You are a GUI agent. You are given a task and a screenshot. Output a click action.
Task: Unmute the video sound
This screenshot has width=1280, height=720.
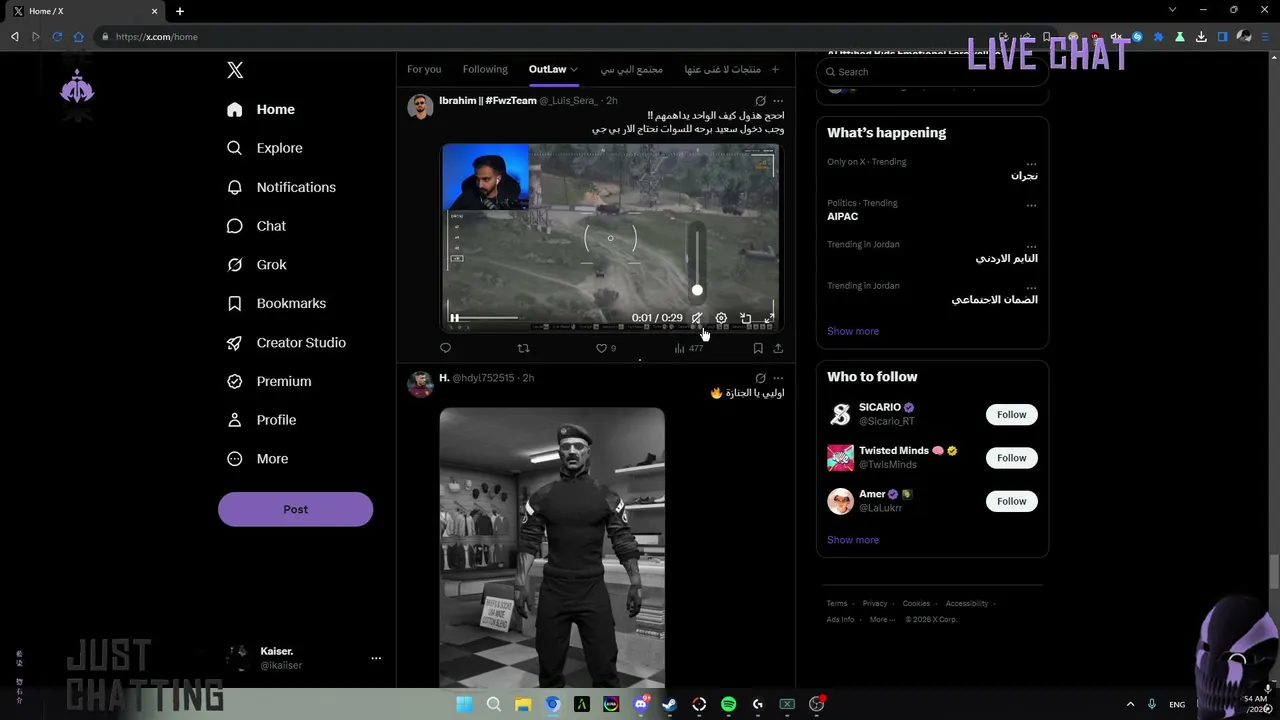coord(697,318)
